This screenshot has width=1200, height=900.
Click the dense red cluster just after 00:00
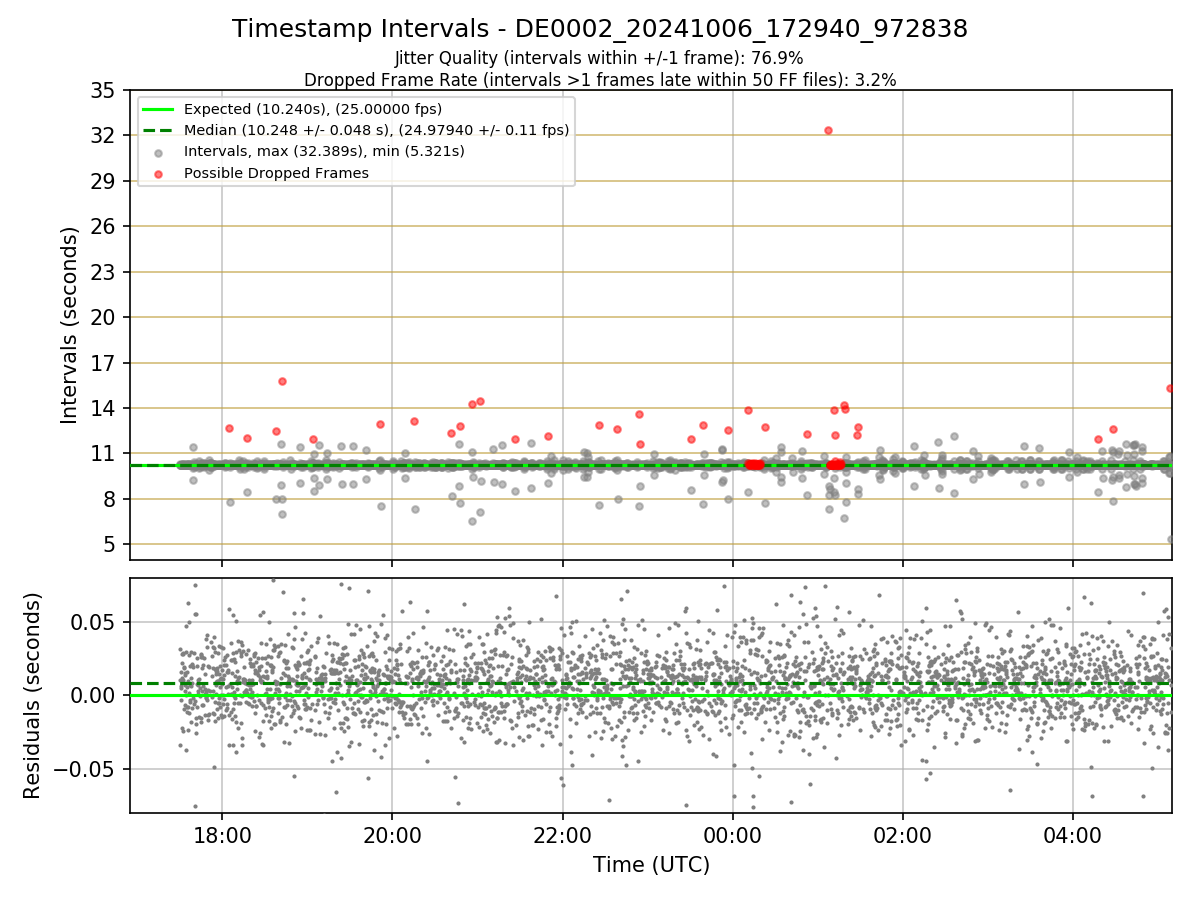pos(754,464)
